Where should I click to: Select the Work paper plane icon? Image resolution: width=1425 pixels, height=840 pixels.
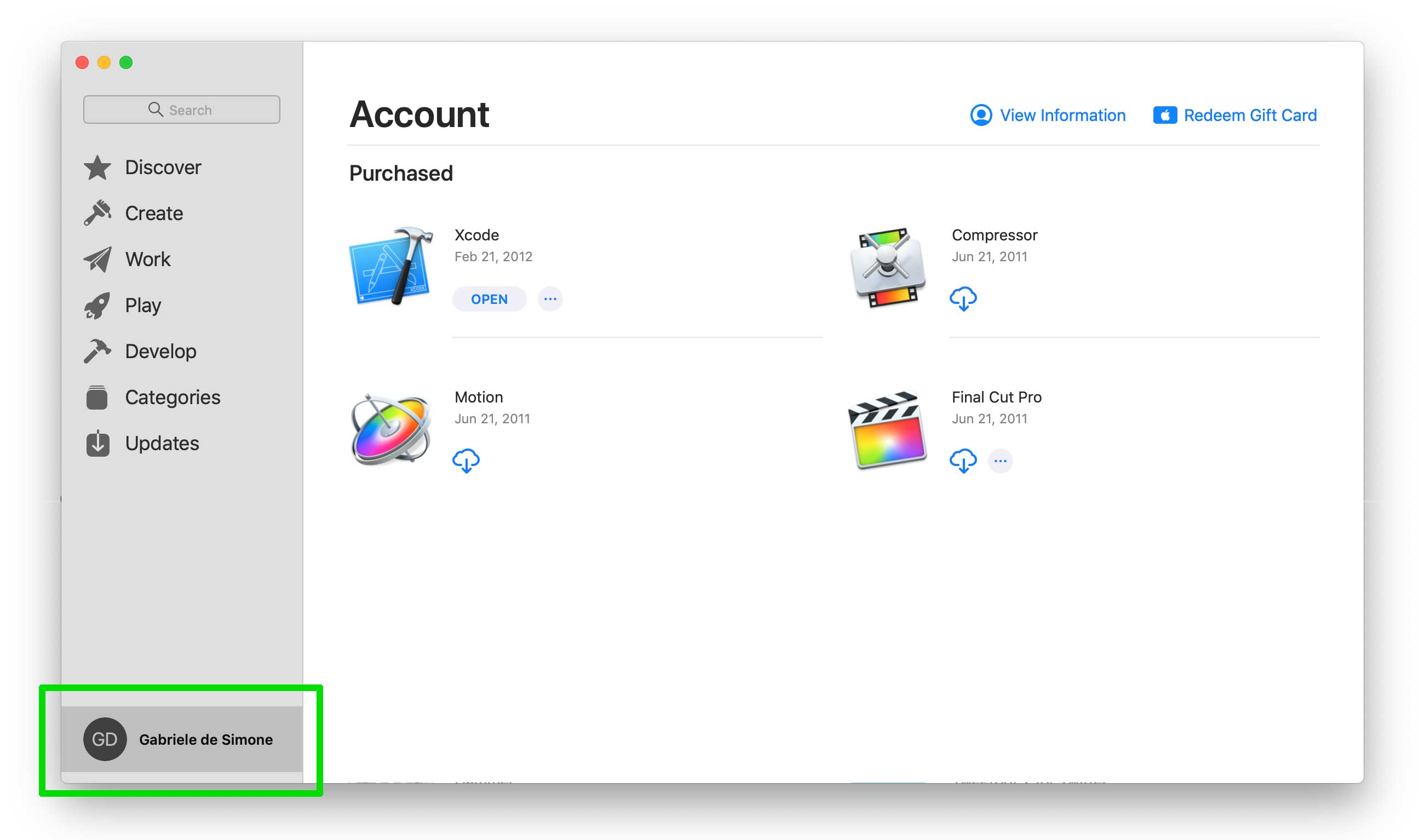tap(97, 259)
